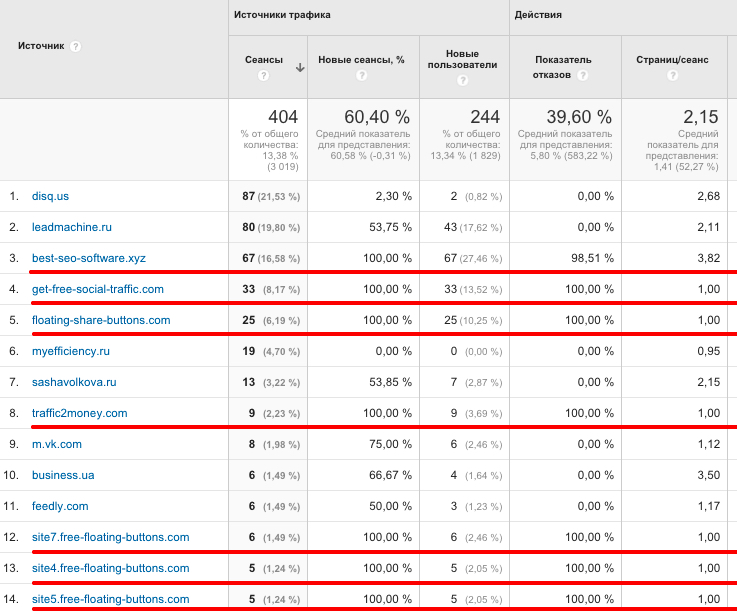Open the get-free-social-traffic.com link

98,289
